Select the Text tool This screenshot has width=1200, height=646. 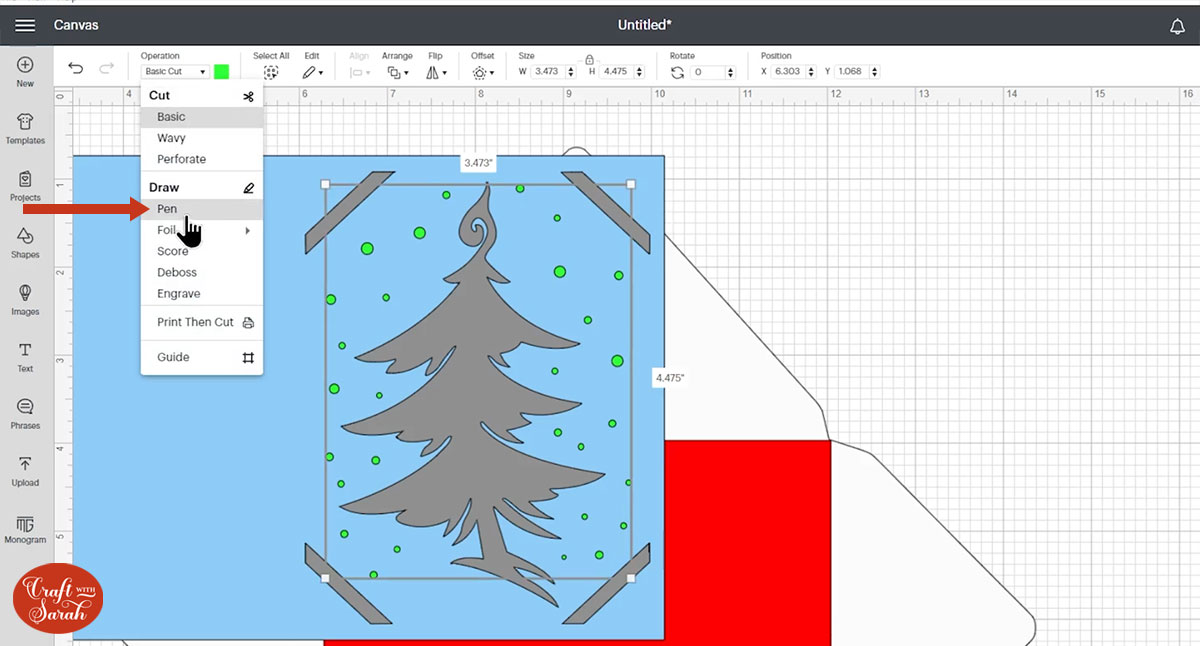[x=25, y=356]
